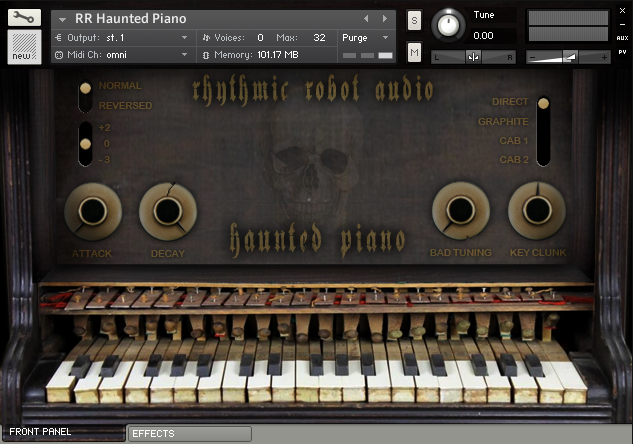The height and width of the screenshot is (444, 633).
Task: Solo the instrument with S button
Action: [x=414, y=20]
